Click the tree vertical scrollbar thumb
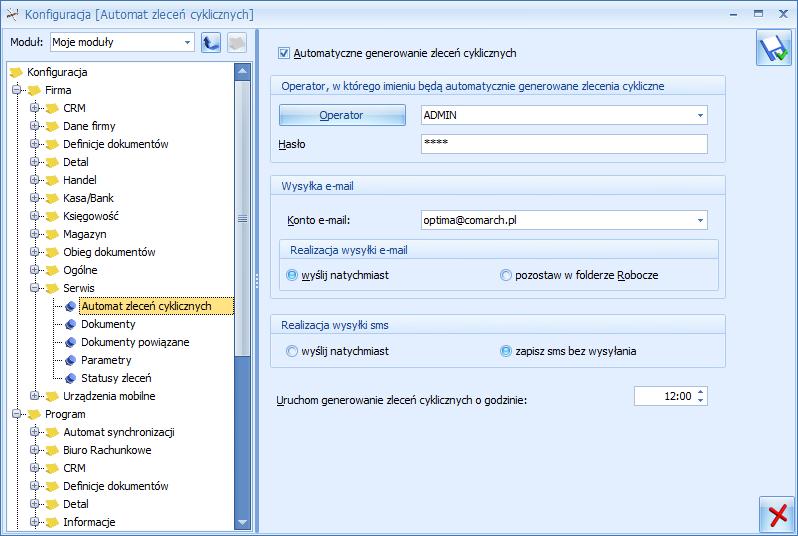 (242, 218)
